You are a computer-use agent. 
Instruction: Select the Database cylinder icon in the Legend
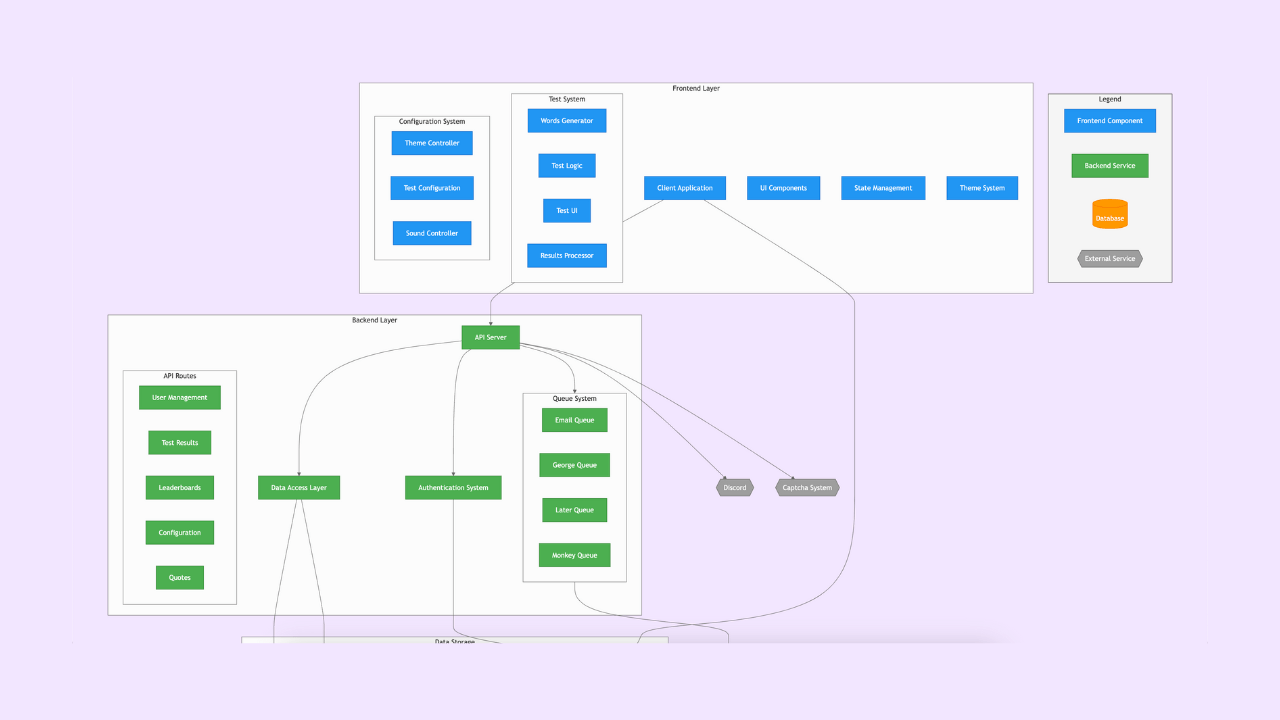coord(1110,213)
